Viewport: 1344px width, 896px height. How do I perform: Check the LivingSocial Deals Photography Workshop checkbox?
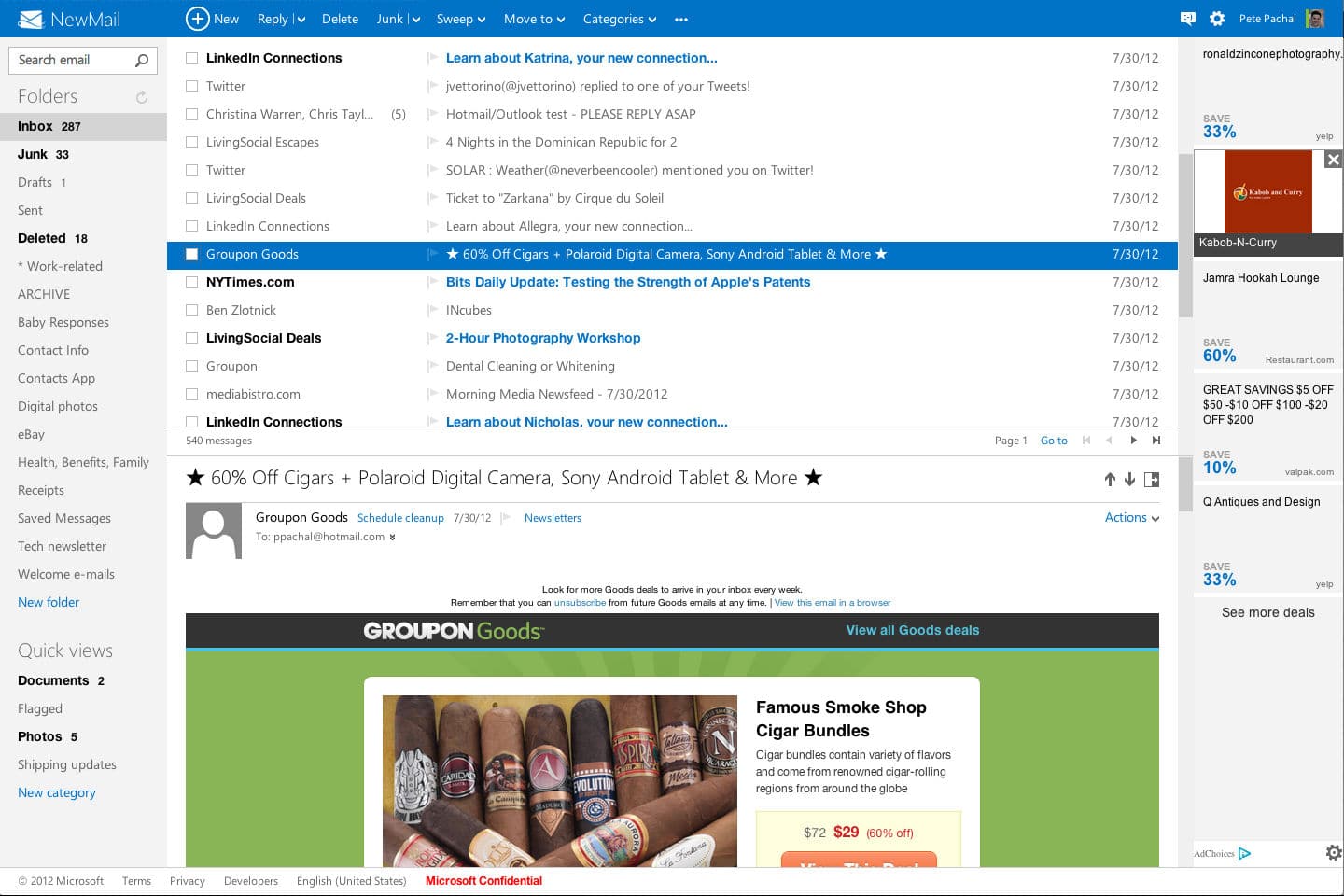191,338
